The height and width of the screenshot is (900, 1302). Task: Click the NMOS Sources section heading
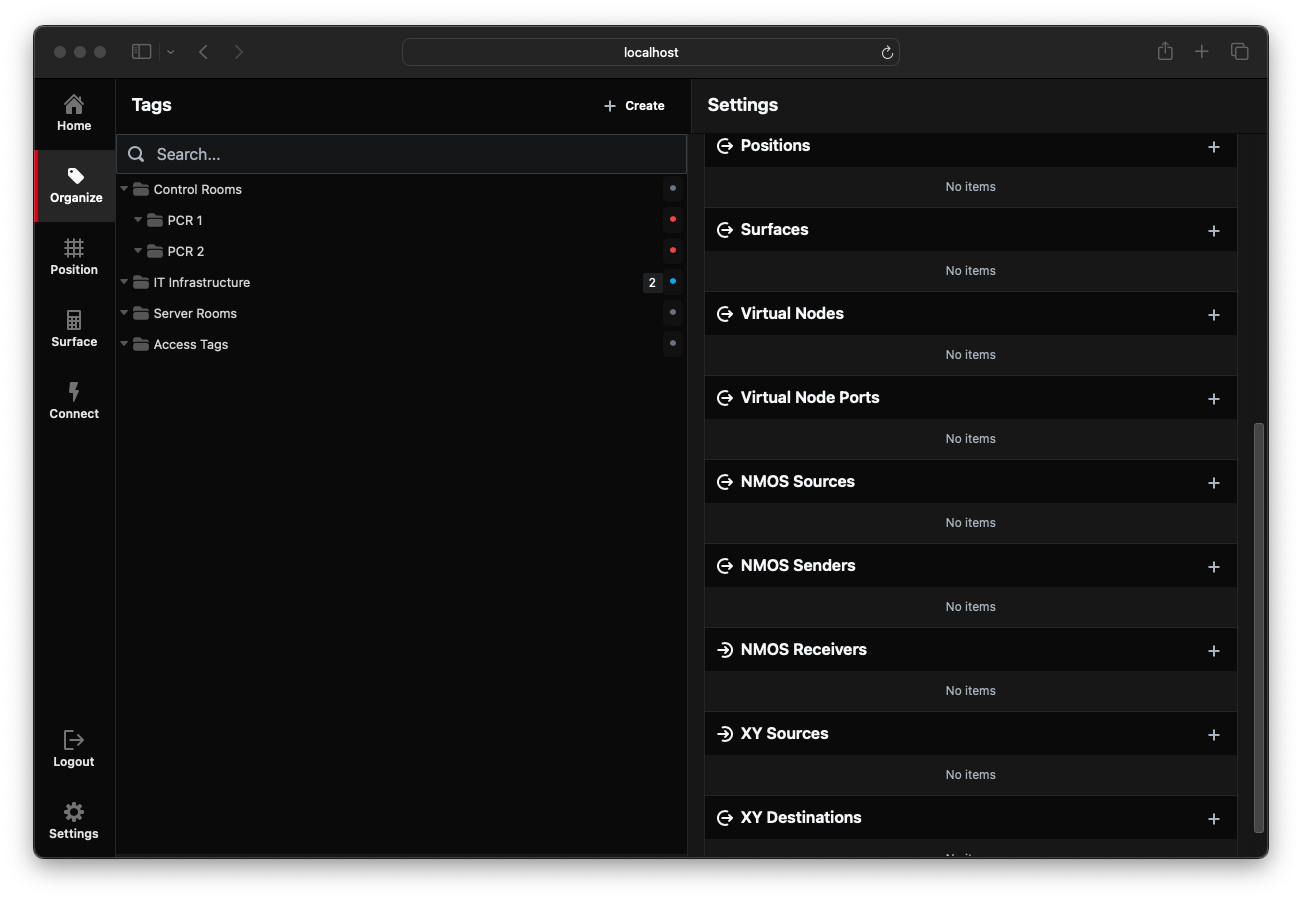tap(798, 482)
